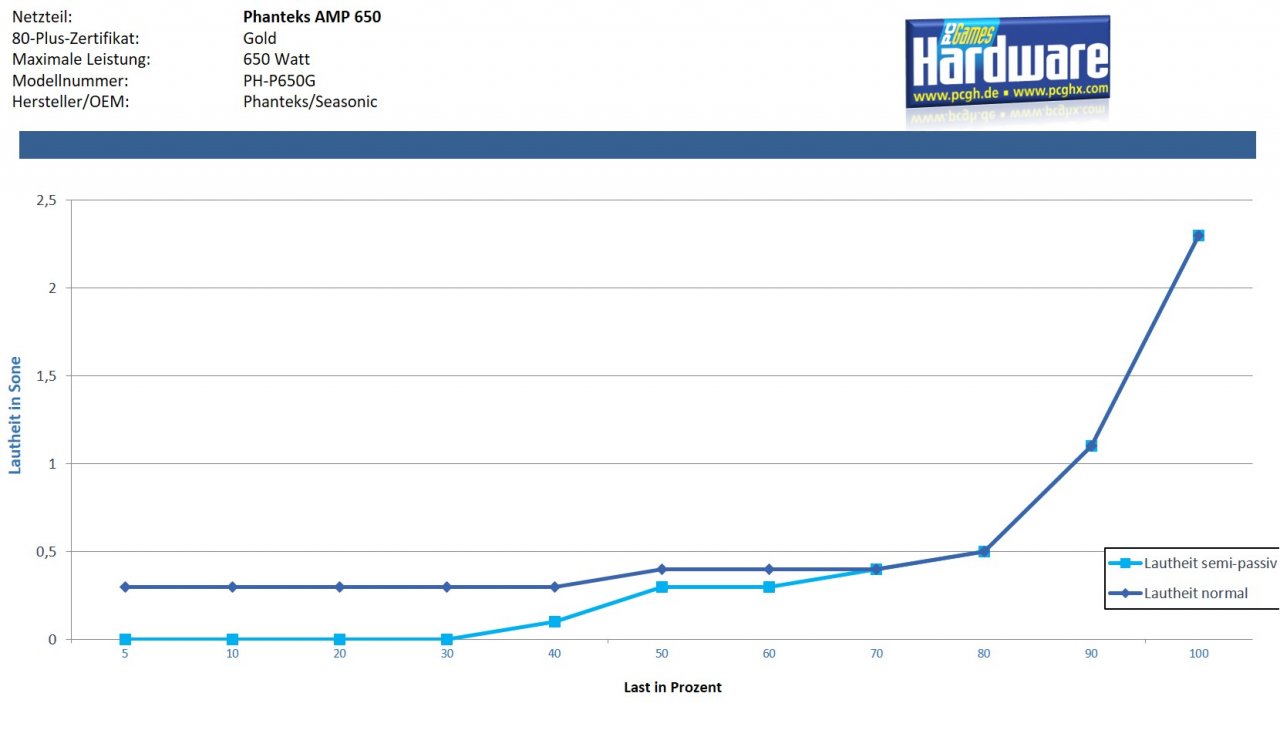Select the overlapping data point at 70% load
The image size is (1280, 730).
pos(877,569)
